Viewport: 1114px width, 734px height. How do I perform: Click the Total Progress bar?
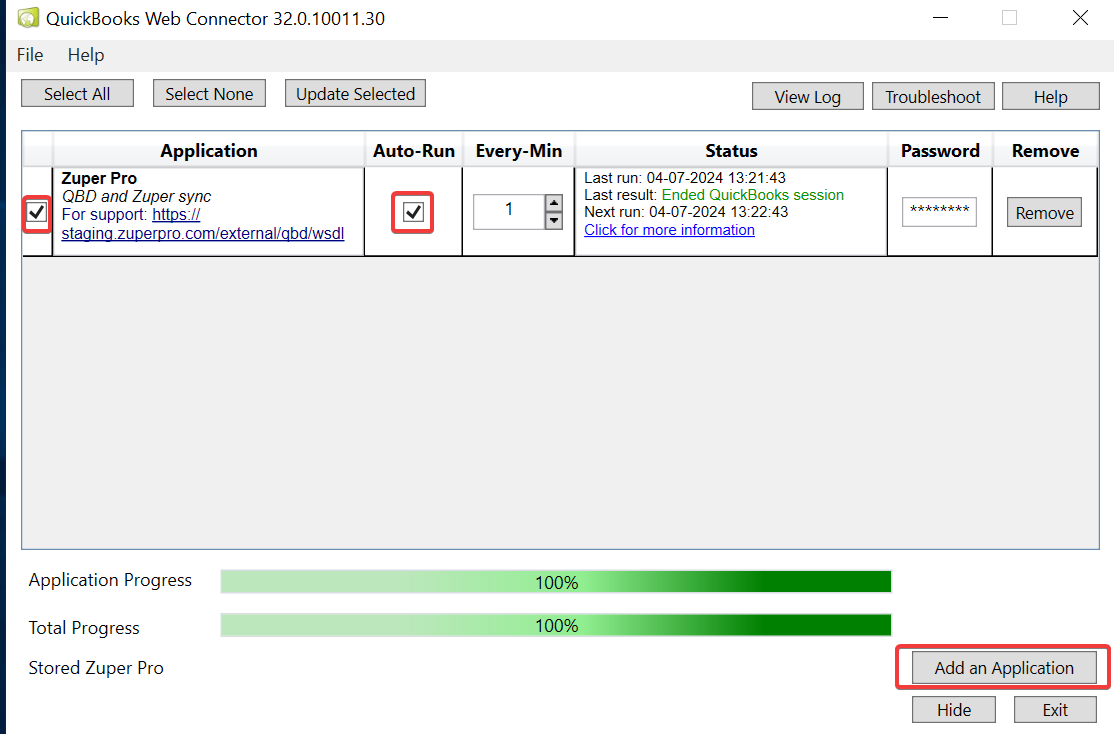click(556, 625)
